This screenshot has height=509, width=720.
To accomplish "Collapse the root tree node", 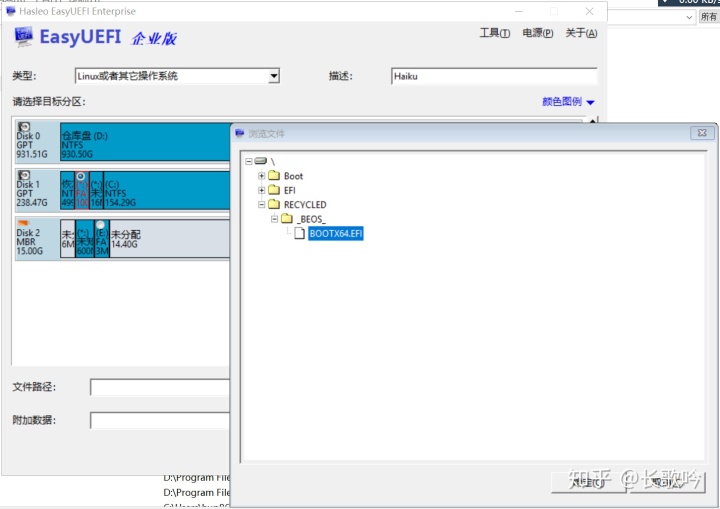I will (249, 161).
